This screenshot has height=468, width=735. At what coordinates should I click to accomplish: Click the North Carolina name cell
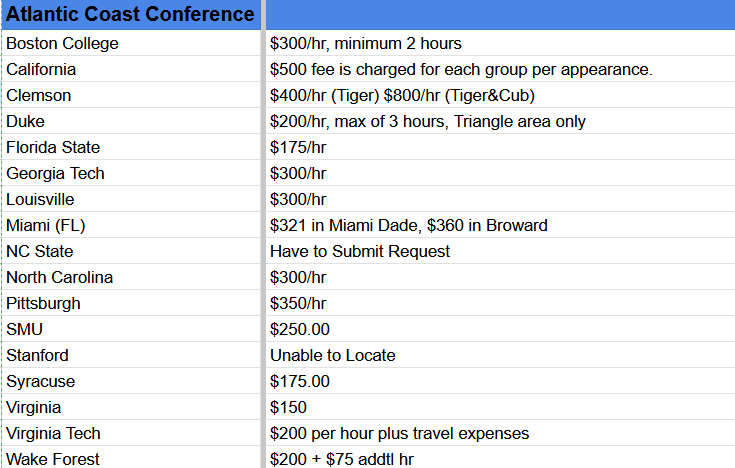(x=131, y=277)
